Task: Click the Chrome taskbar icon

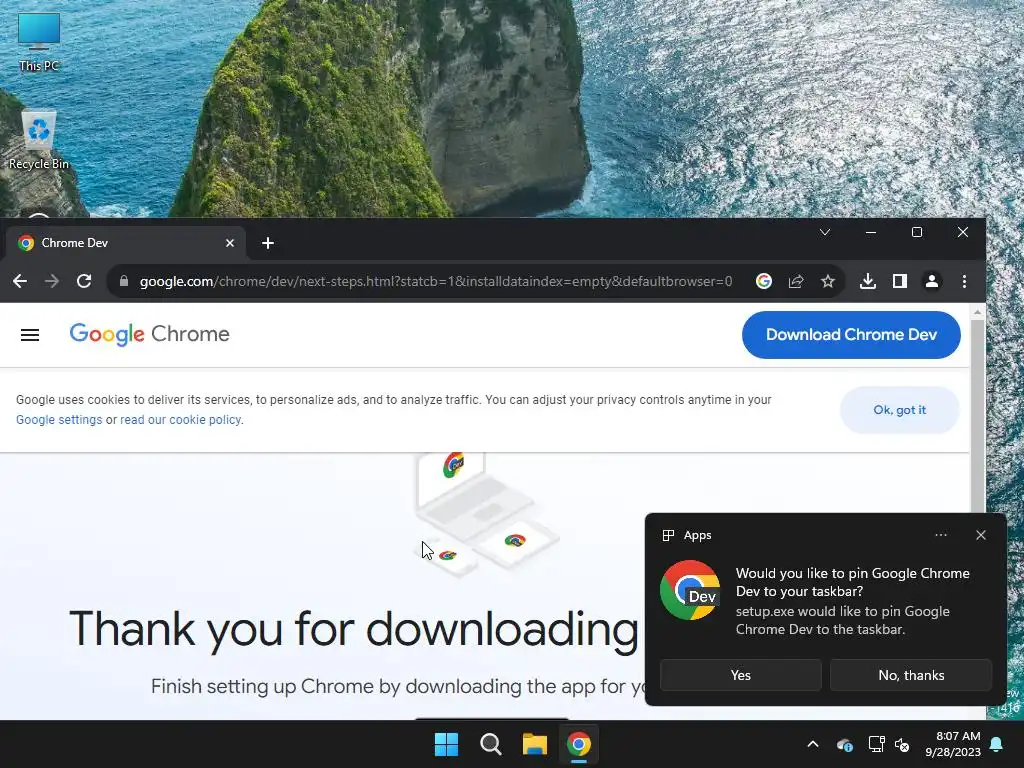Action: click(579, 744)
